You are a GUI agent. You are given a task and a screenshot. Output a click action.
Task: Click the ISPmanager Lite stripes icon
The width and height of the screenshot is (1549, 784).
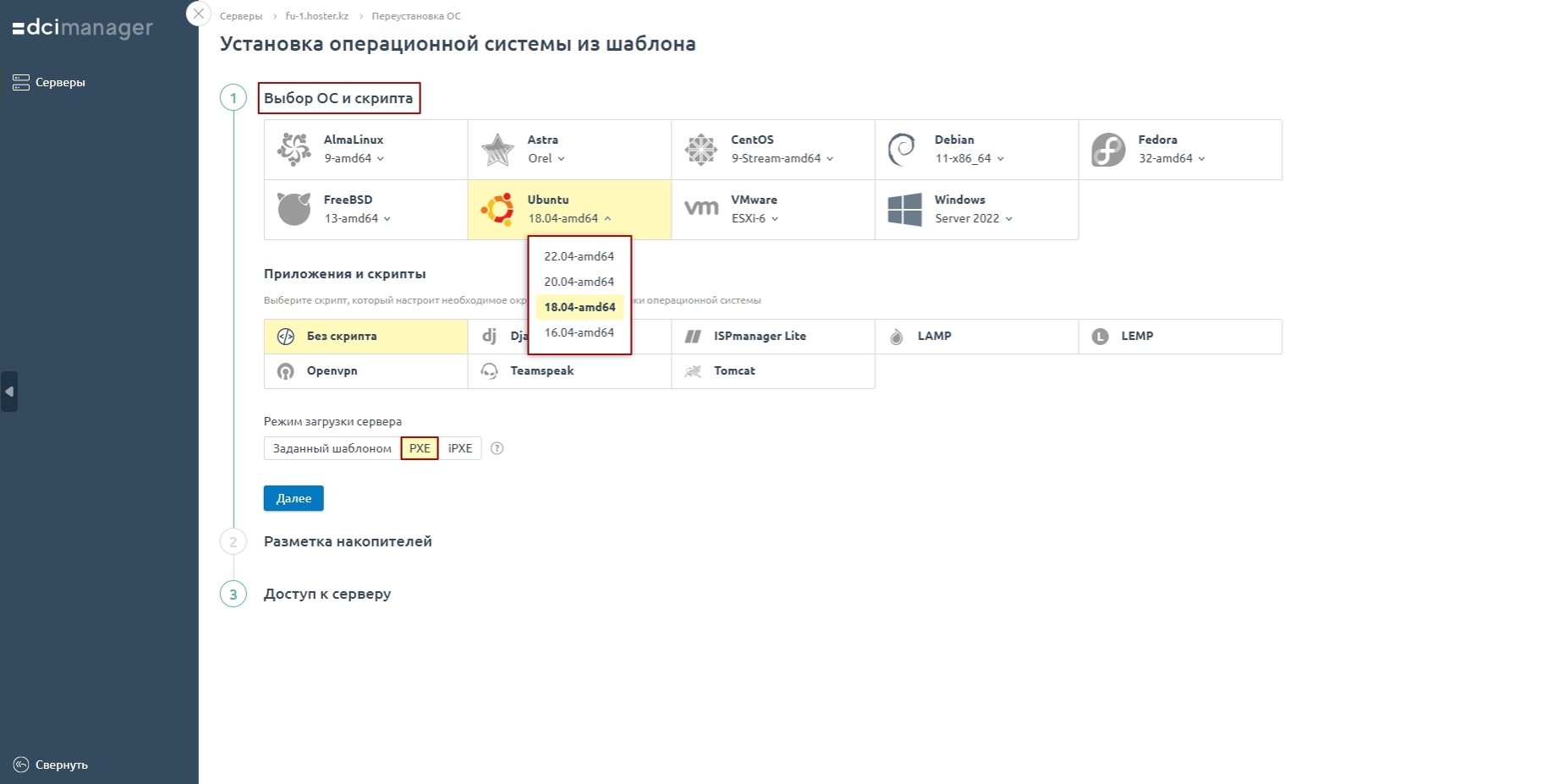coord(693,336)
